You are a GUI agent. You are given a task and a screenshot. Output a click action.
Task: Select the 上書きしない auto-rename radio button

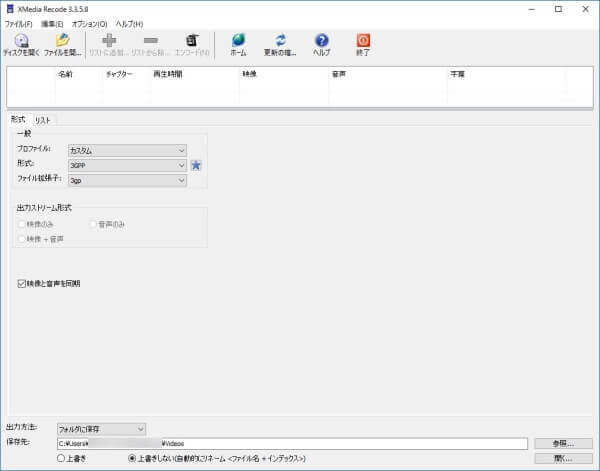pos(132,458)
